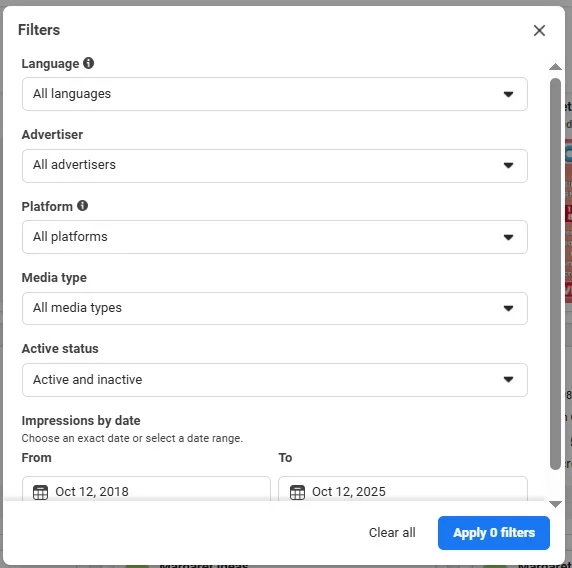
Task: Open the All advertisers dropdown
Action: 275,165
